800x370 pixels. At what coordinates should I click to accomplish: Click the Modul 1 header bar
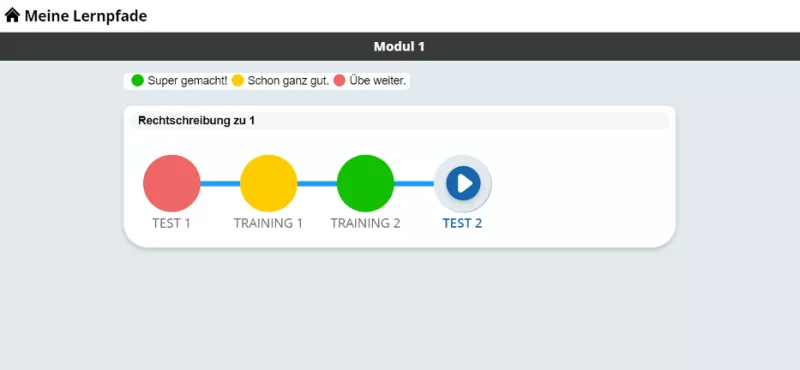[x=400, y=46]
